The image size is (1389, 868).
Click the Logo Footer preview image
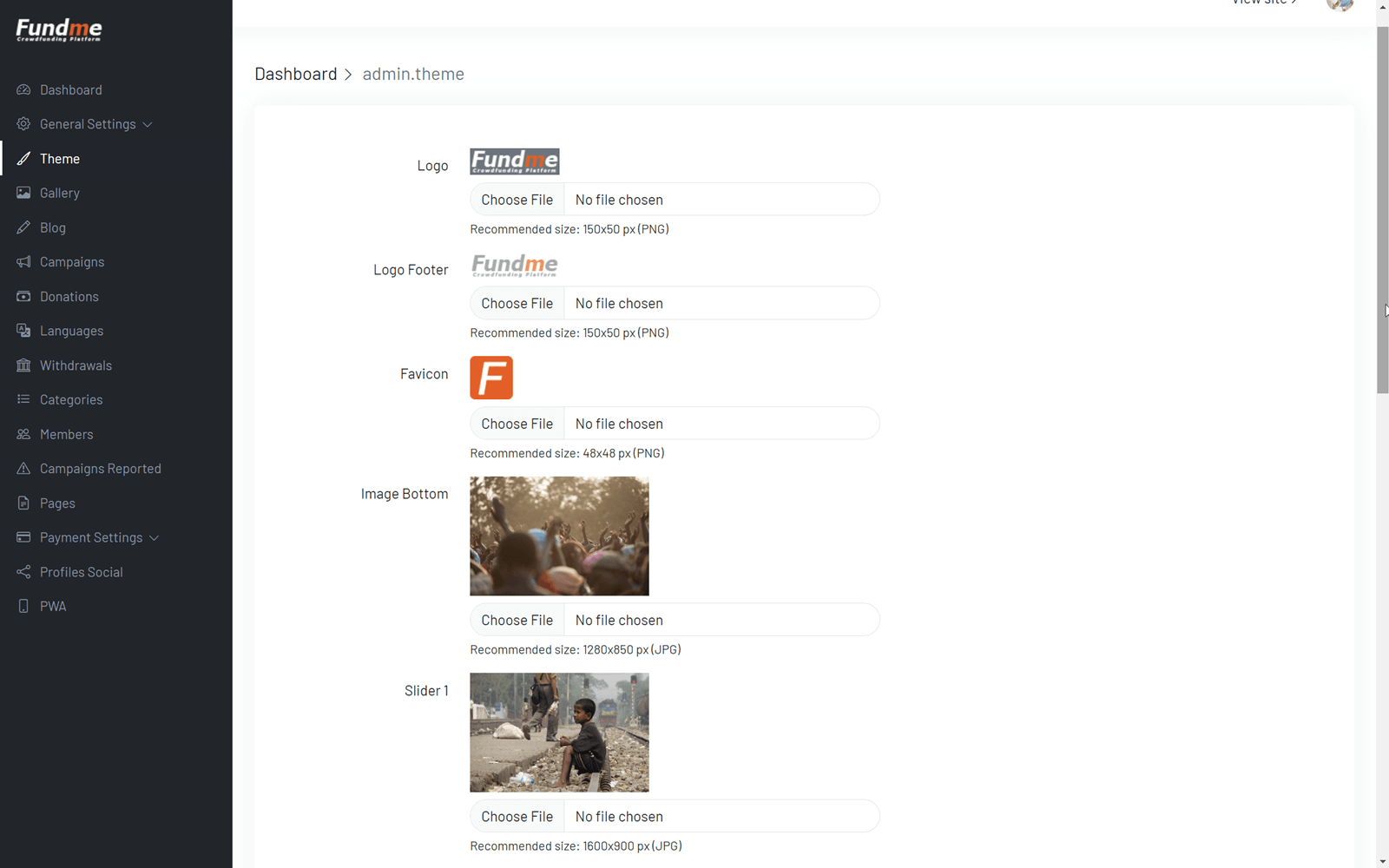[515, 265]
